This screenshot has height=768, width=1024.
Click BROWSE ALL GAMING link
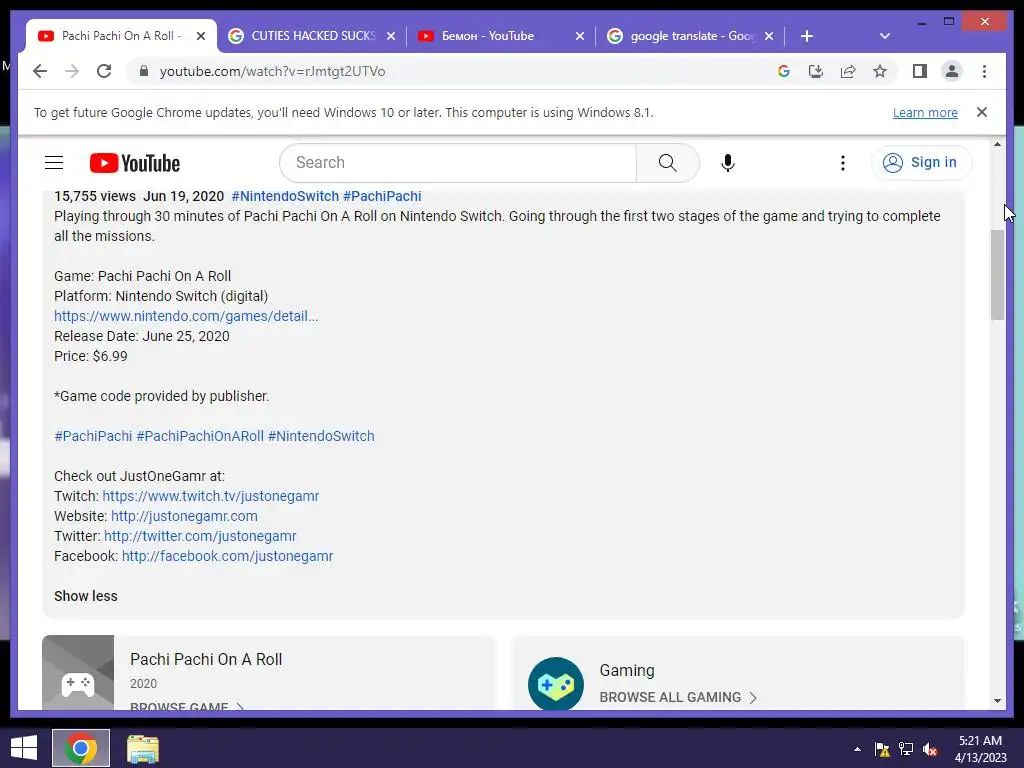click(x=678, y=697)
